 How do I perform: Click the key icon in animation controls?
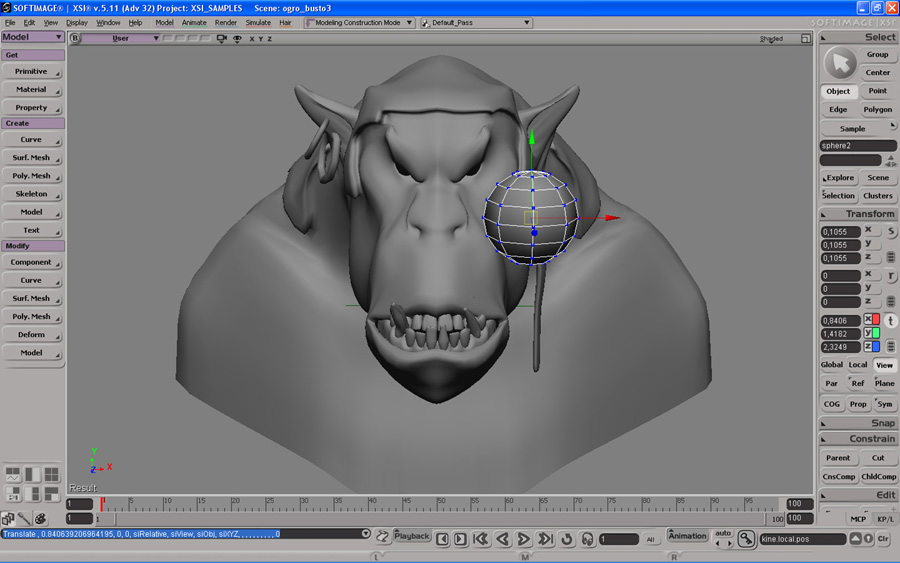tap(746, 539)
